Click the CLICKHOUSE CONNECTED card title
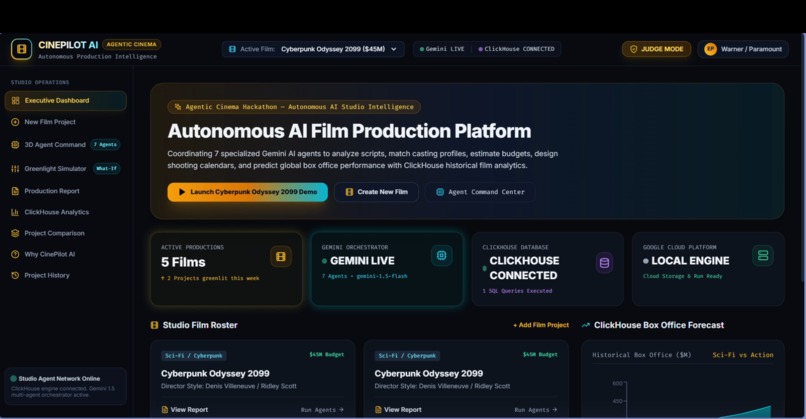Viewport: 806px width, 419px height. pyautogui.click(x=524, y=268)
